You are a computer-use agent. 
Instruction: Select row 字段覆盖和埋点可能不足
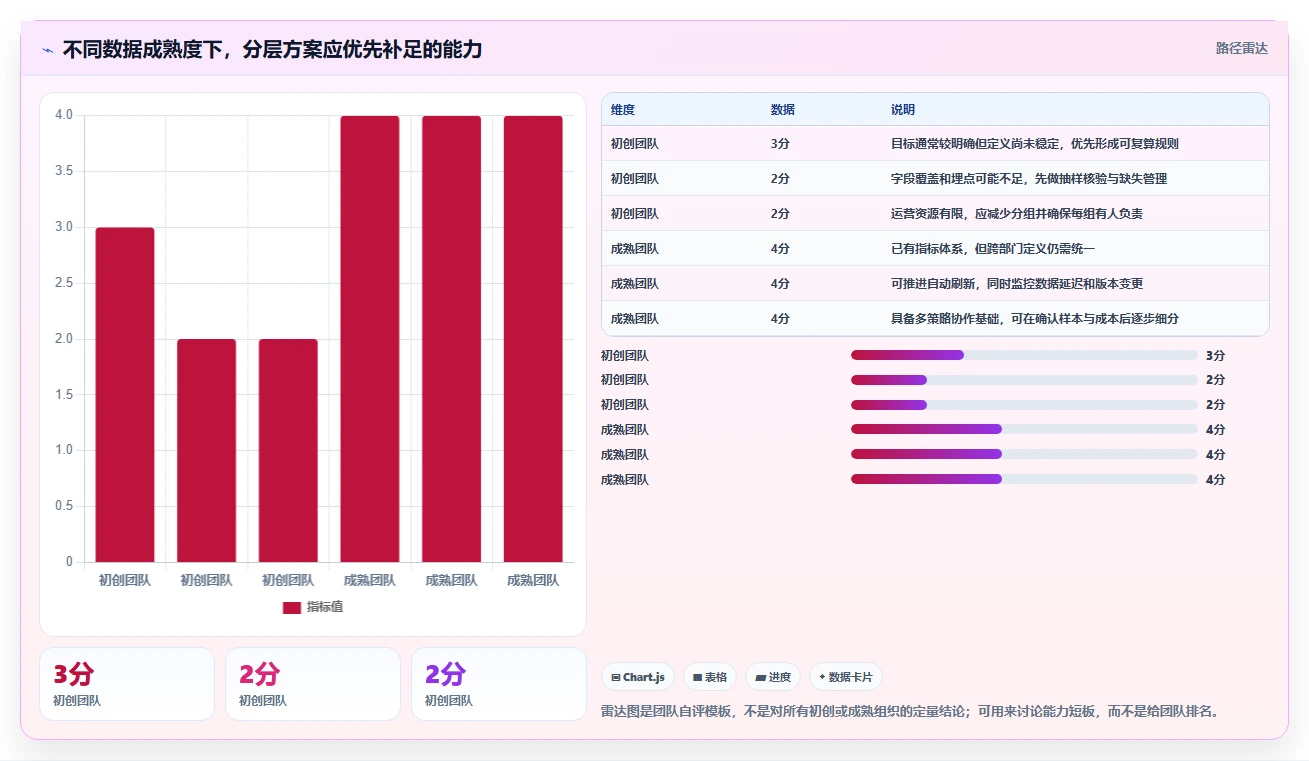tap(935, 178)
